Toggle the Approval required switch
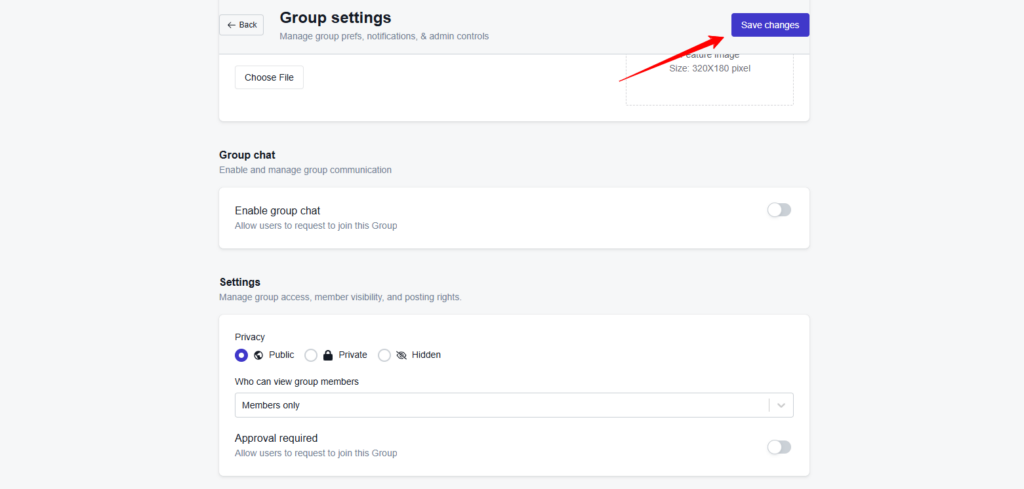 (x=779, y=447)
